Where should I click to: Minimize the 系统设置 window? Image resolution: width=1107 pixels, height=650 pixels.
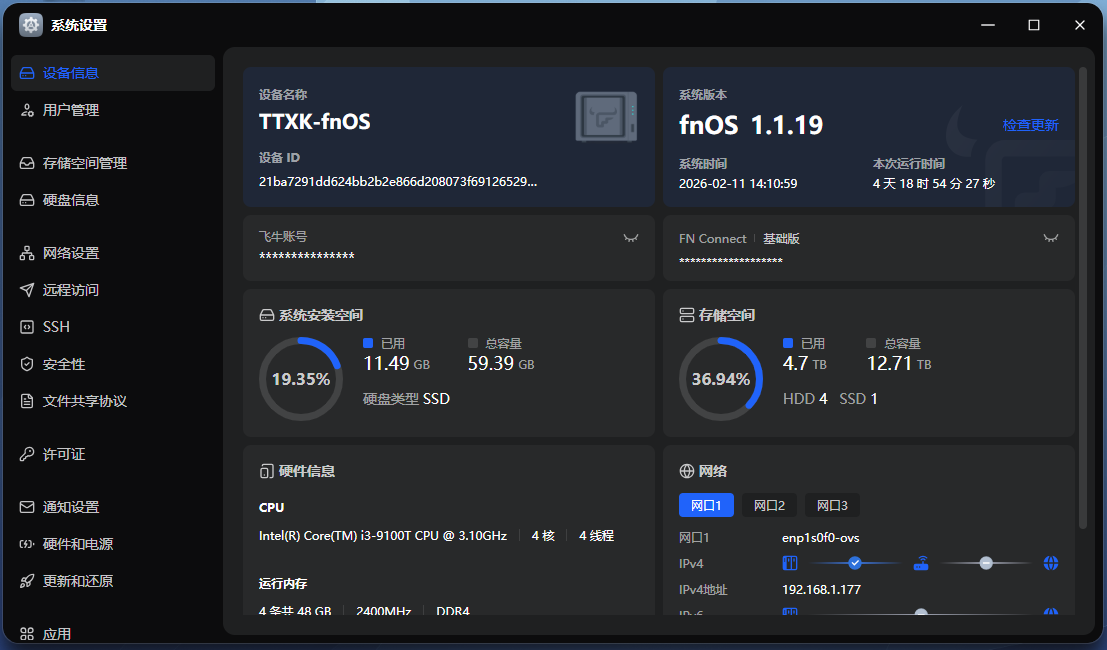pos(988,25)
